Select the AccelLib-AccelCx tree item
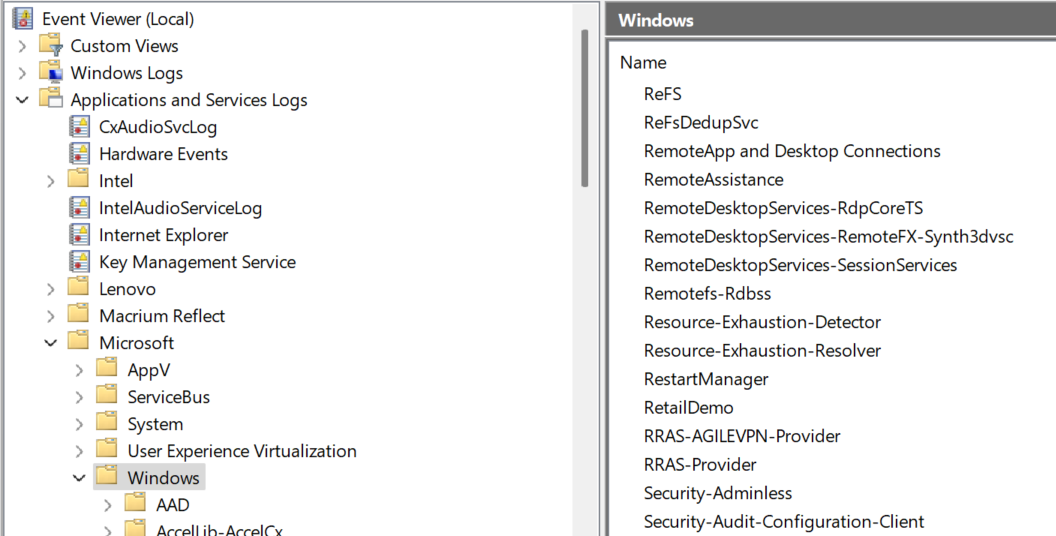Viewport: 1056px width, 536px height. pos(219,529)
